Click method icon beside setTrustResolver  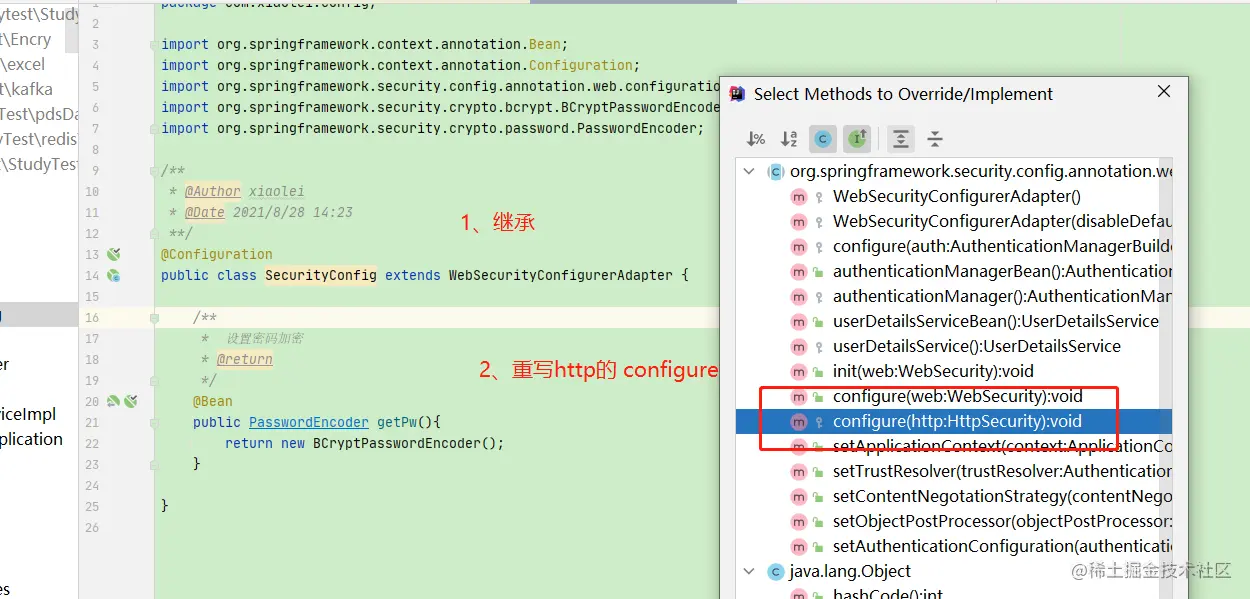click(x=799, y=472)
